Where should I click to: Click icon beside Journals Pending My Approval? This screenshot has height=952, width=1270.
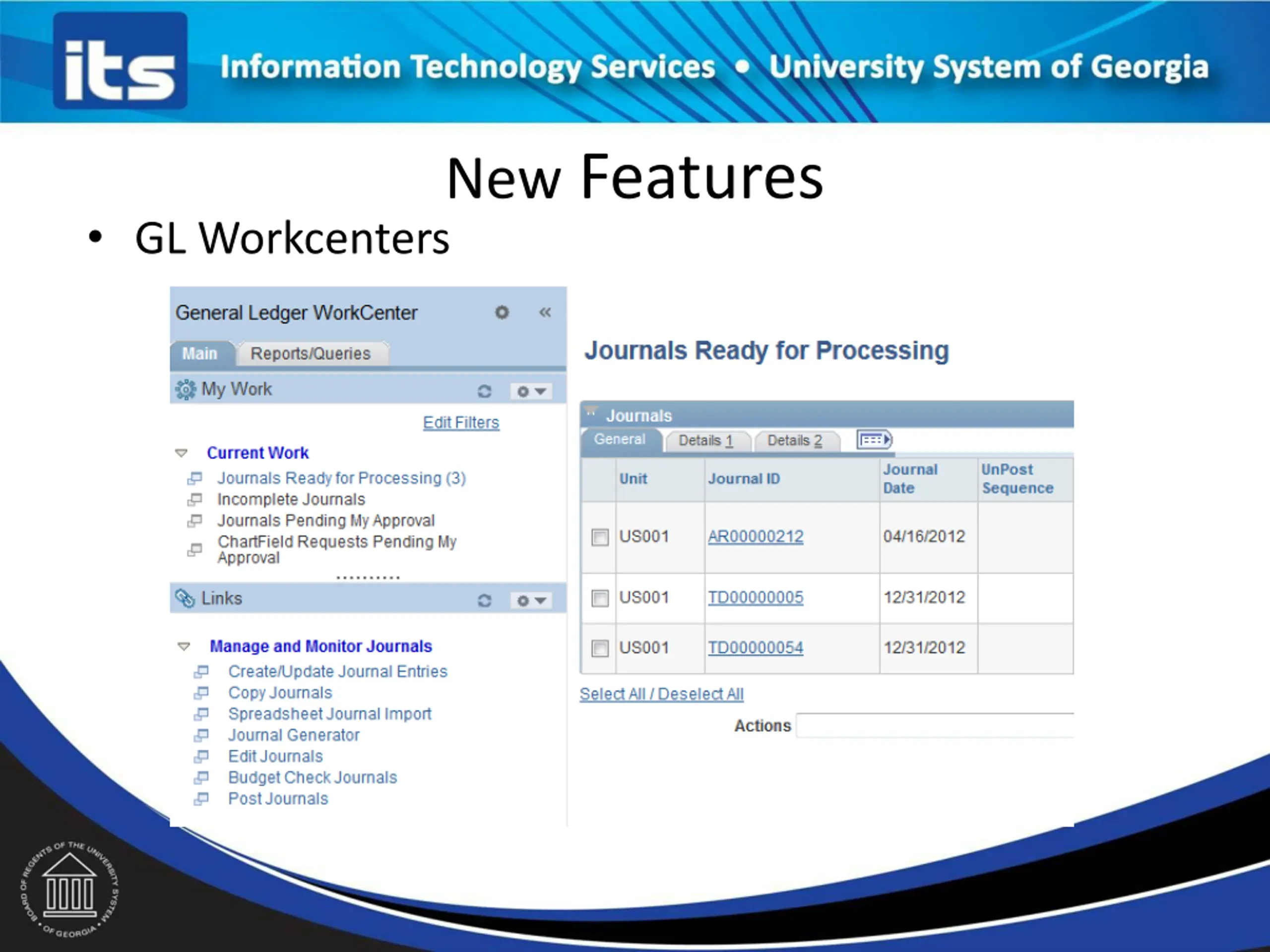195,521
